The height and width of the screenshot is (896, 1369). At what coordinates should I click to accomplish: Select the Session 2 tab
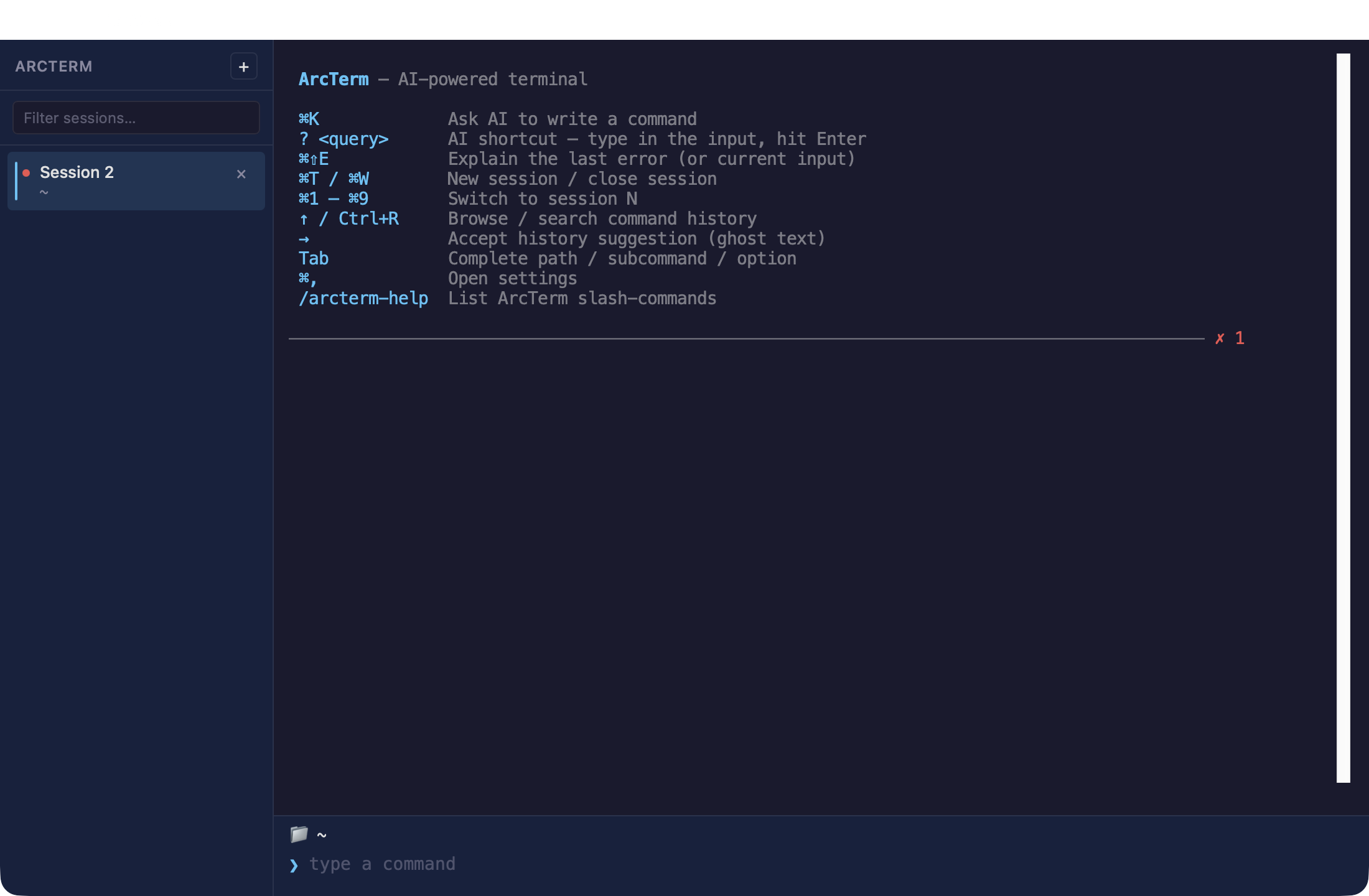pyautogui.click(x=136, y=181)
